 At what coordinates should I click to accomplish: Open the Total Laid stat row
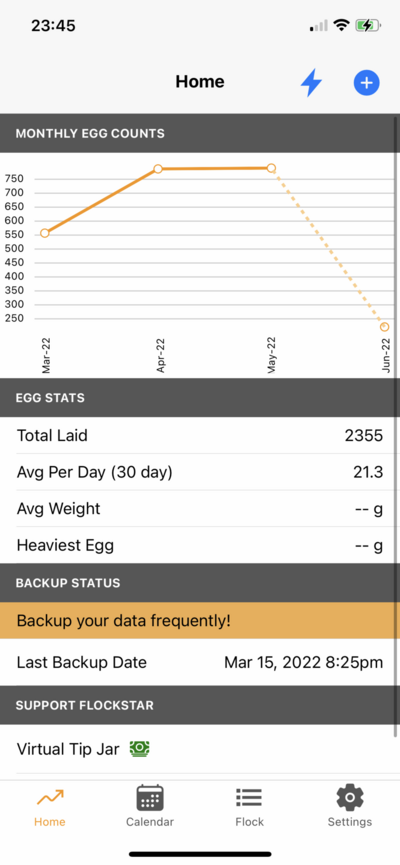pos(200,436)
